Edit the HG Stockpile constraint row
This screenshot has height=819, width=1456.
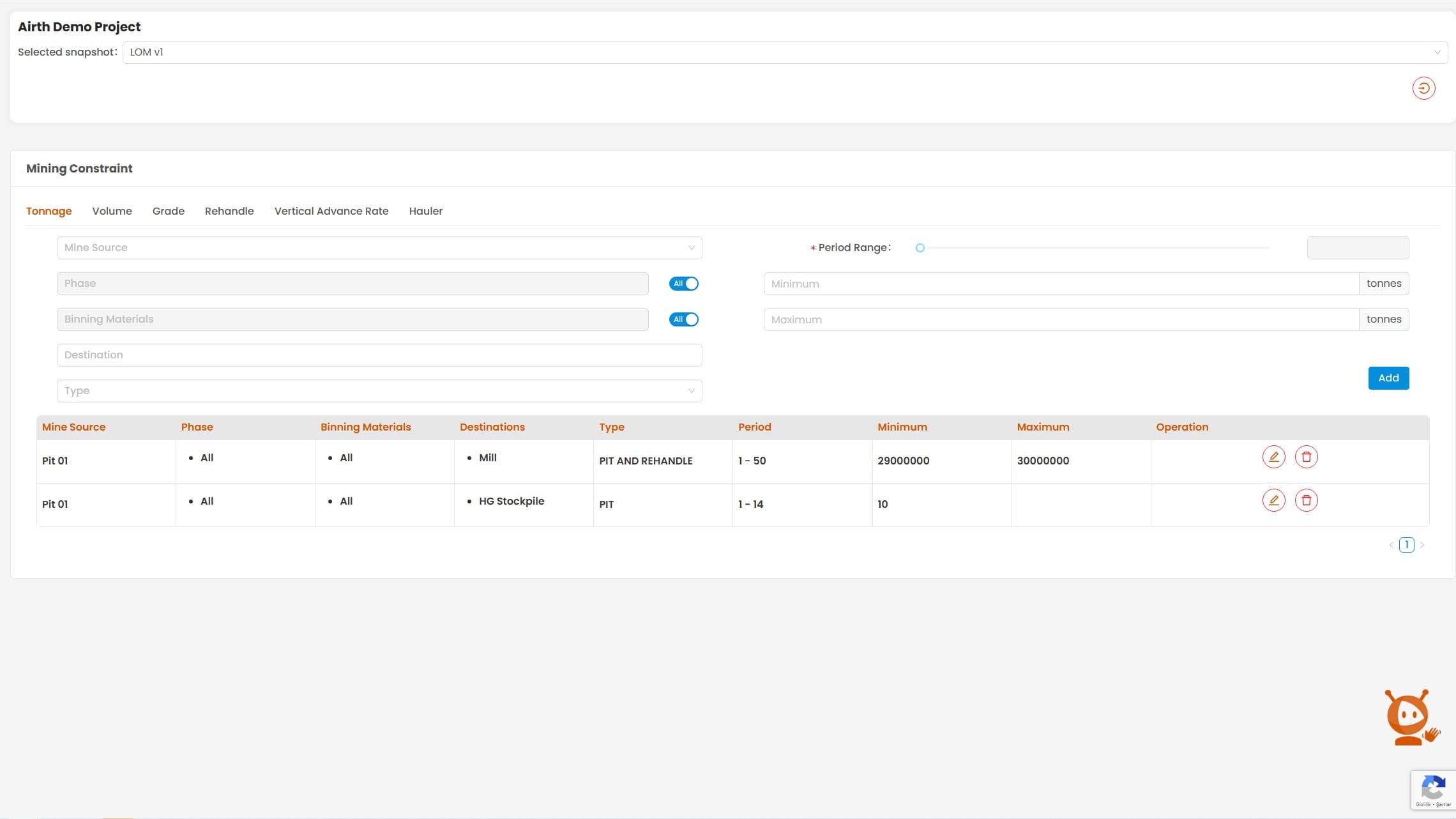1273,500
